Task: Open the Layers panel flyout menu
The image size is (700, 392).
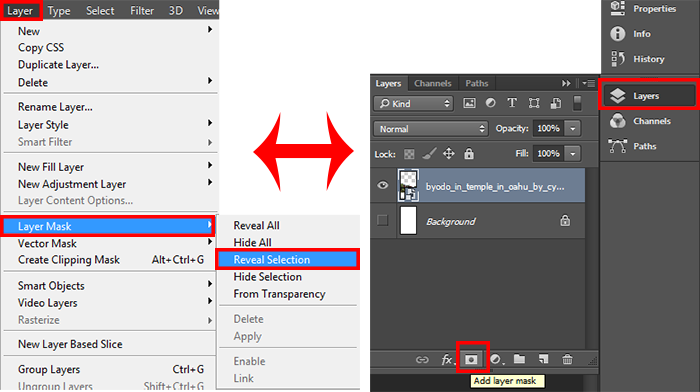Action: [x=588, y=83]
